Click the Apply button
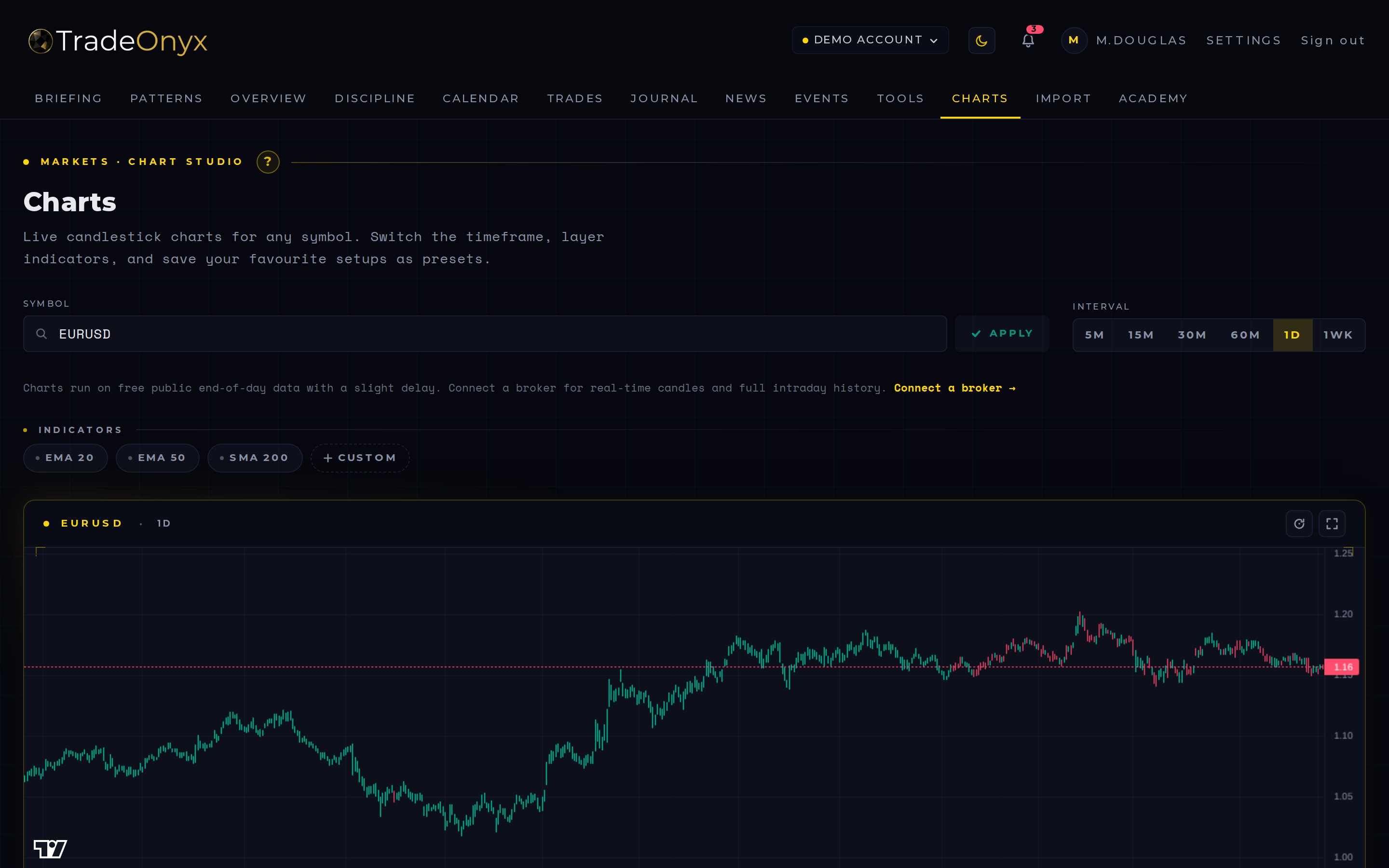Screen dimensions: 1389x868 [x=1002, y=334]
